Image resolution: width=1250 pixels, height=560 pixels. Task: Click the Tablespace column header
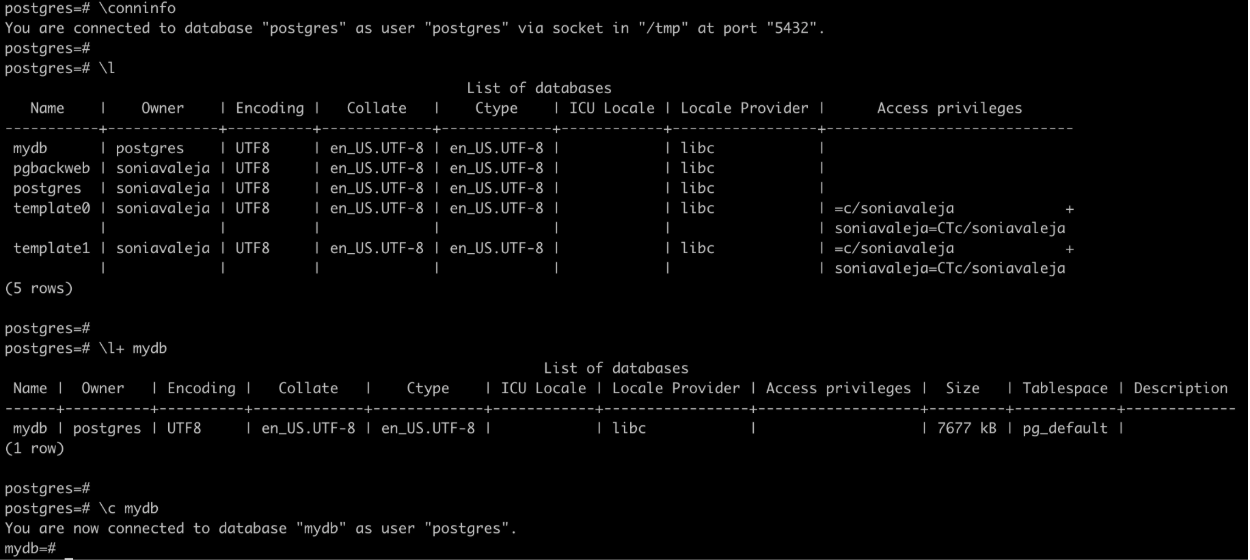(x=1065, y=388)
